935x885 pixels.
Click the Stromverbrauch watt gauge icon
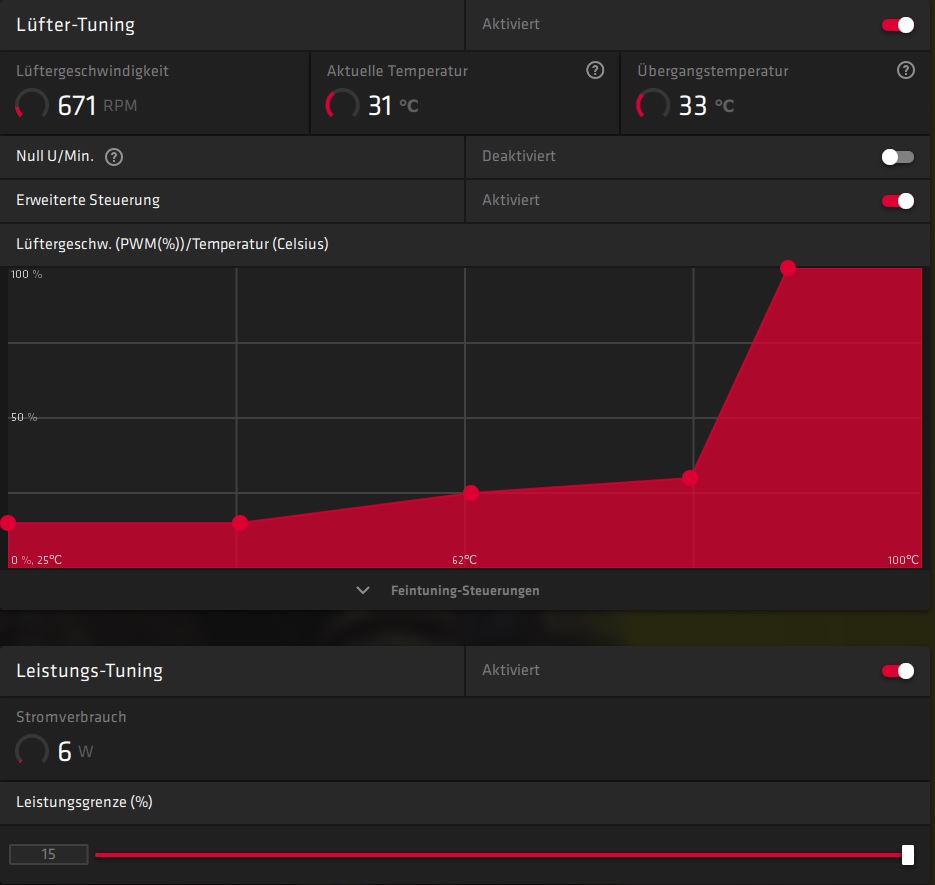[x=32, y=751]
